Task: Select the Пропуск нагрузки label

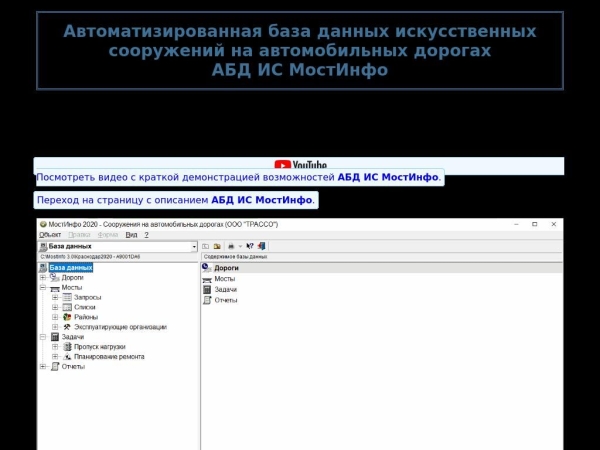Action: [99, 347]
